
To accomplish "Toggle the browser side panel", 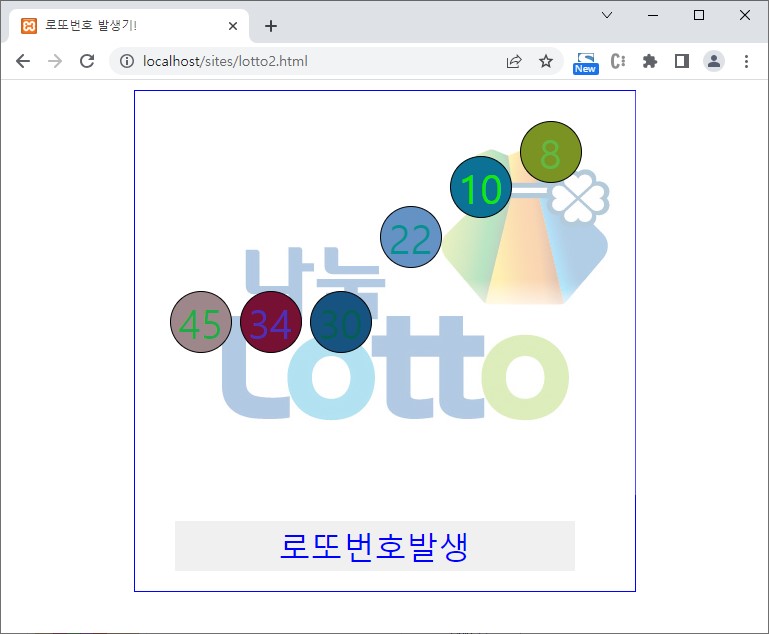I will pos(682,61).
